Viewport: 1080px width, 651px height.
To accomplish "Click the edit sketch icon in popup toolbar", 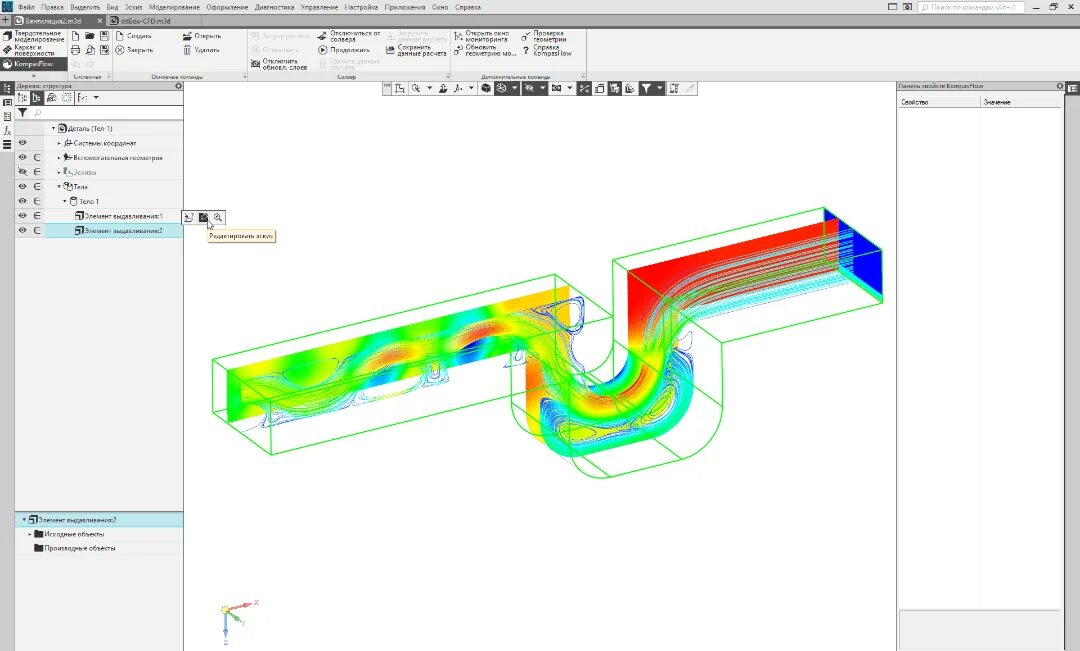I will [x=203, y=217].
